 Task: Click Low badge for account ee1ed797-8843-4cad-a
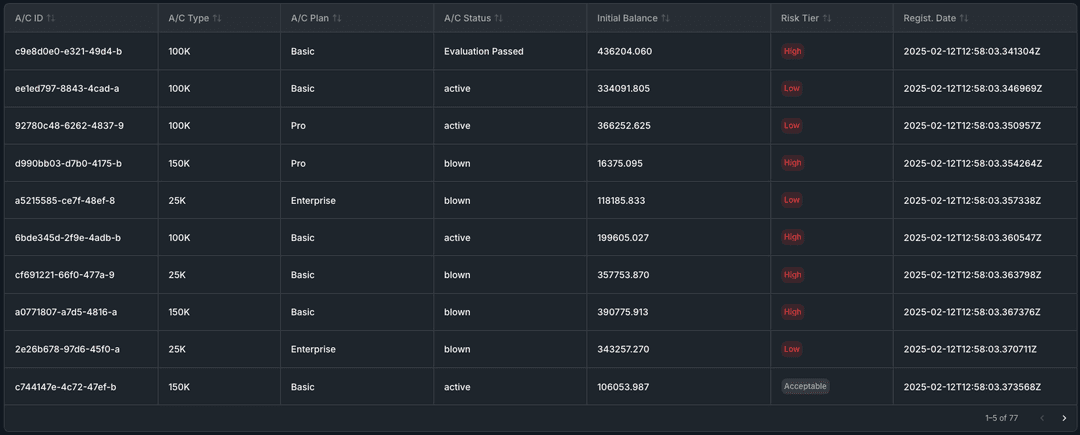[791, 88]
